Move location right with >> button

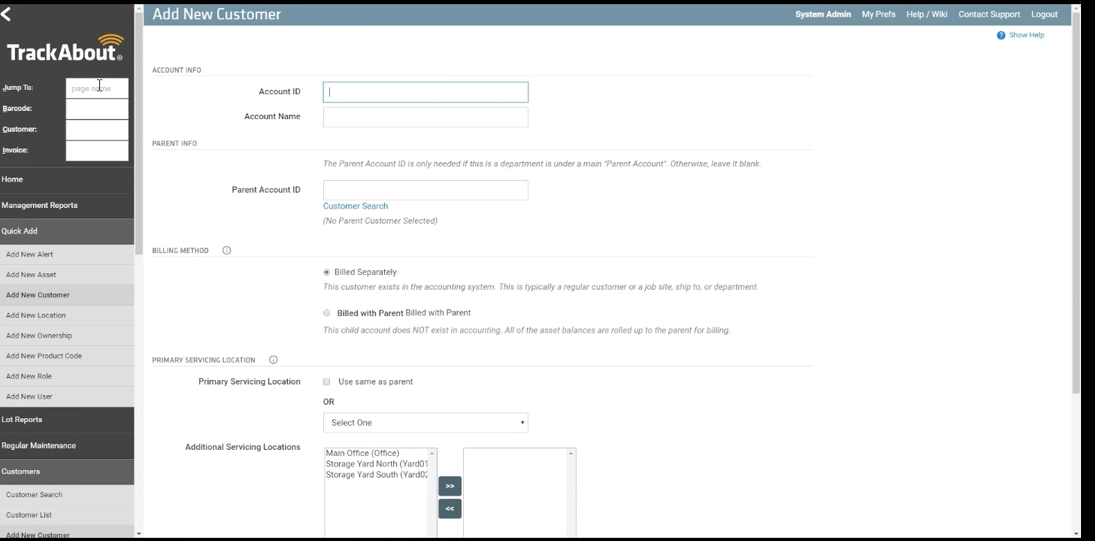(450, 486)
